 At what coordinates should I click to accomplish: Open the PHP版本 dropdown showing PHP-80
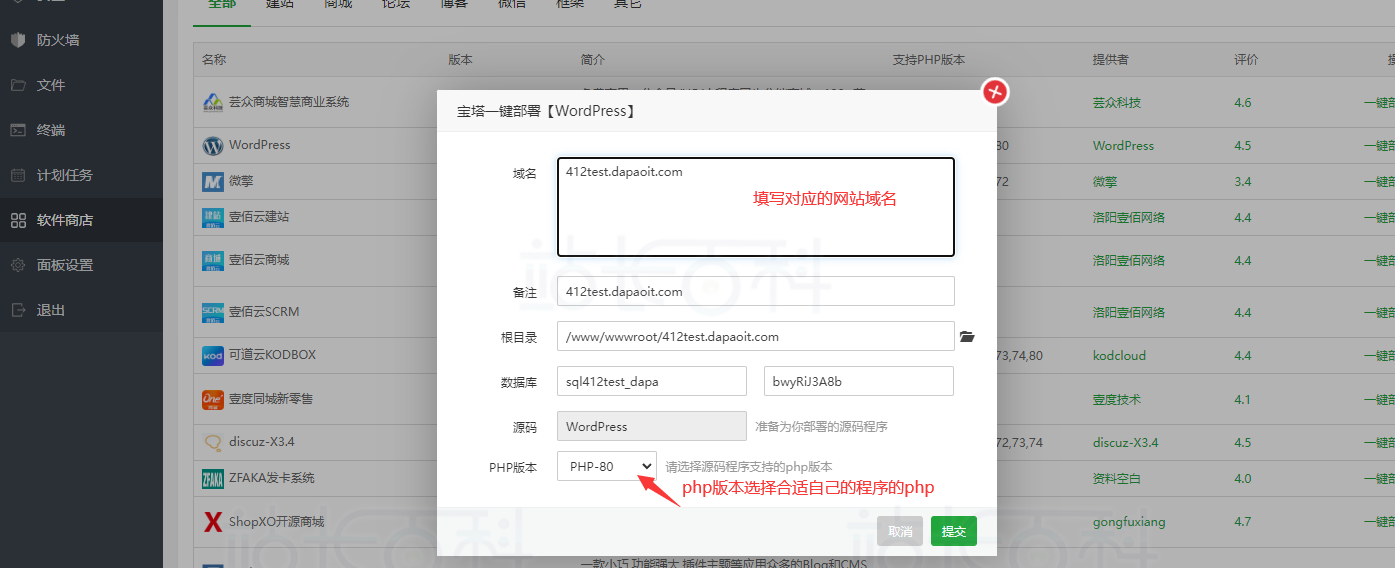pos(607,466)
